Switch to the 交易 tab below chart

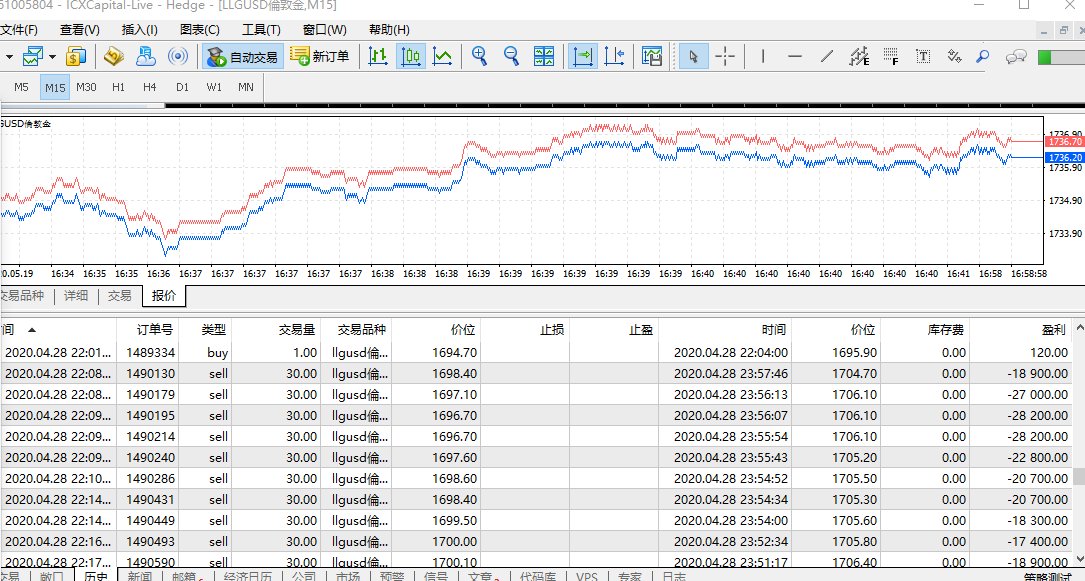pos(119,296)
